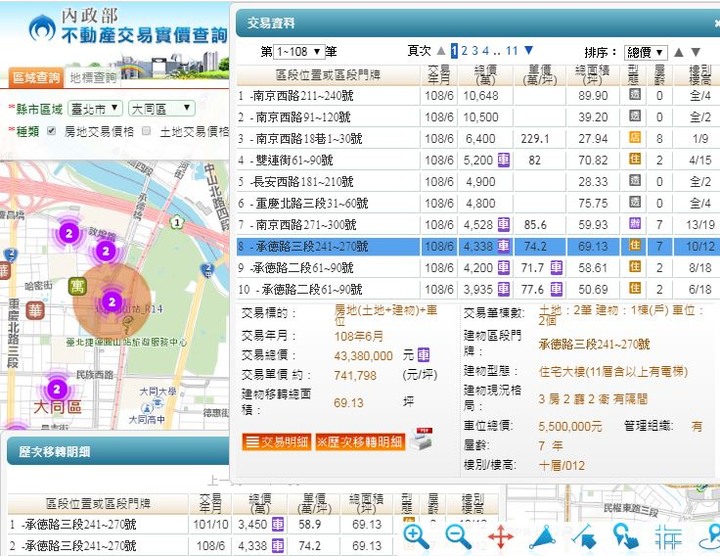This screenshot has height=556, width=720.
Task: Click the road grid map tool
Action: [x=668, y=537]
